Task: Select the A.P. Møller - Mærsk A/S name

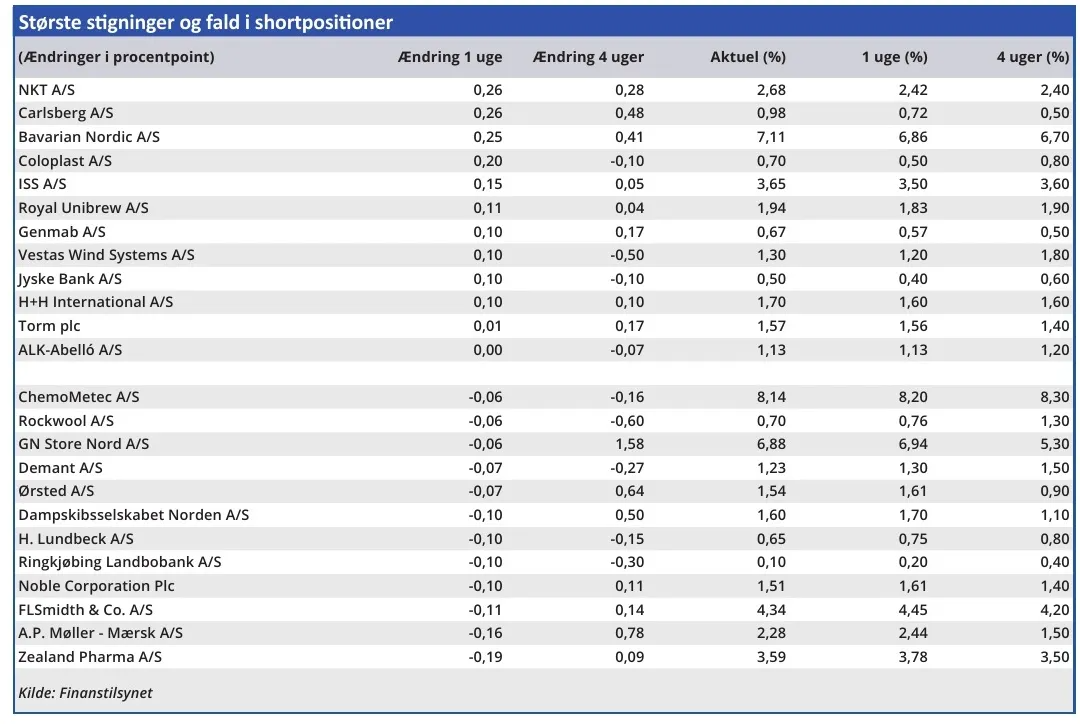Action: click(x=100, y=633)
